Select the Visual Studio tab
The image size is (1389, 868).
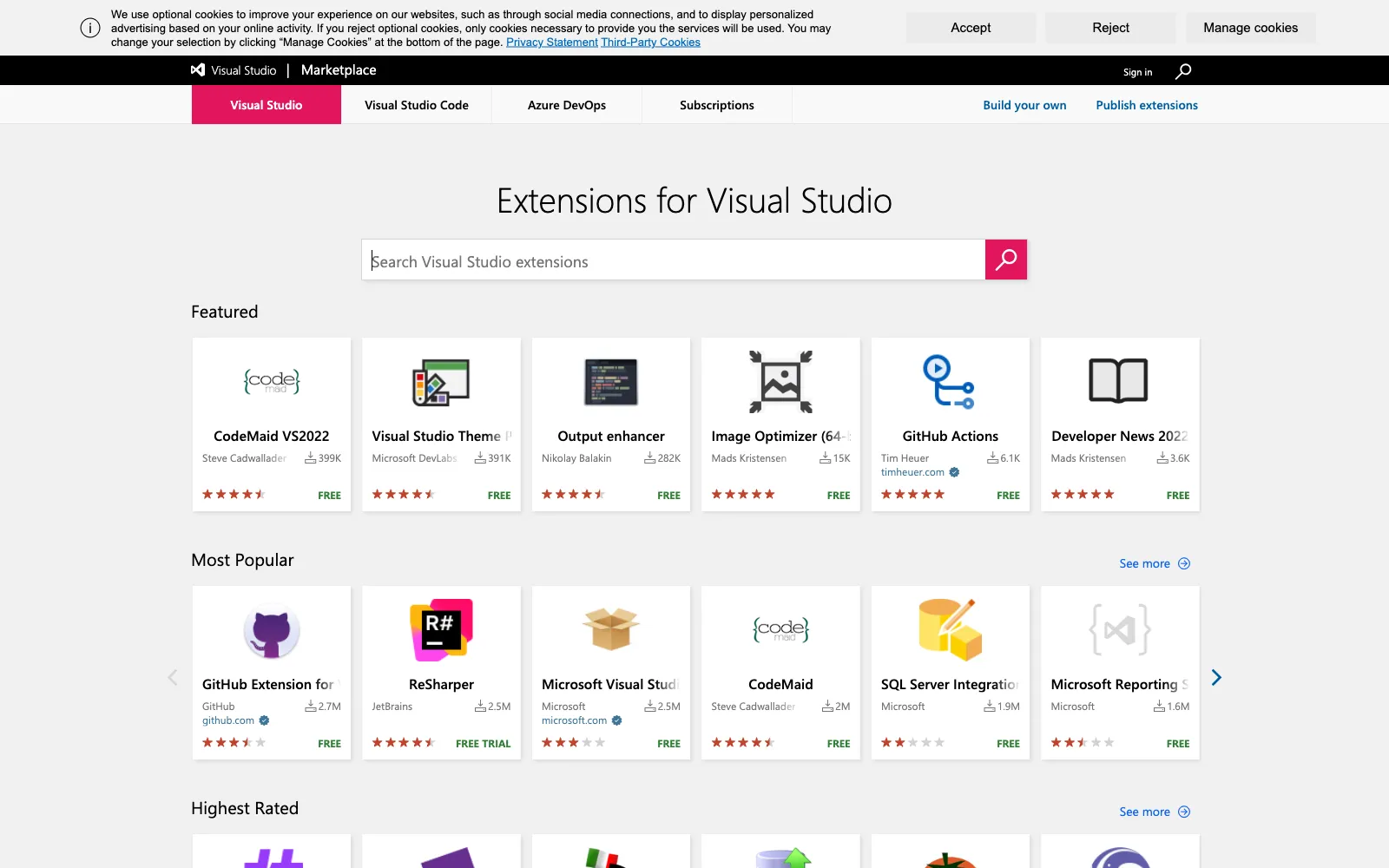tap(267, 105)
